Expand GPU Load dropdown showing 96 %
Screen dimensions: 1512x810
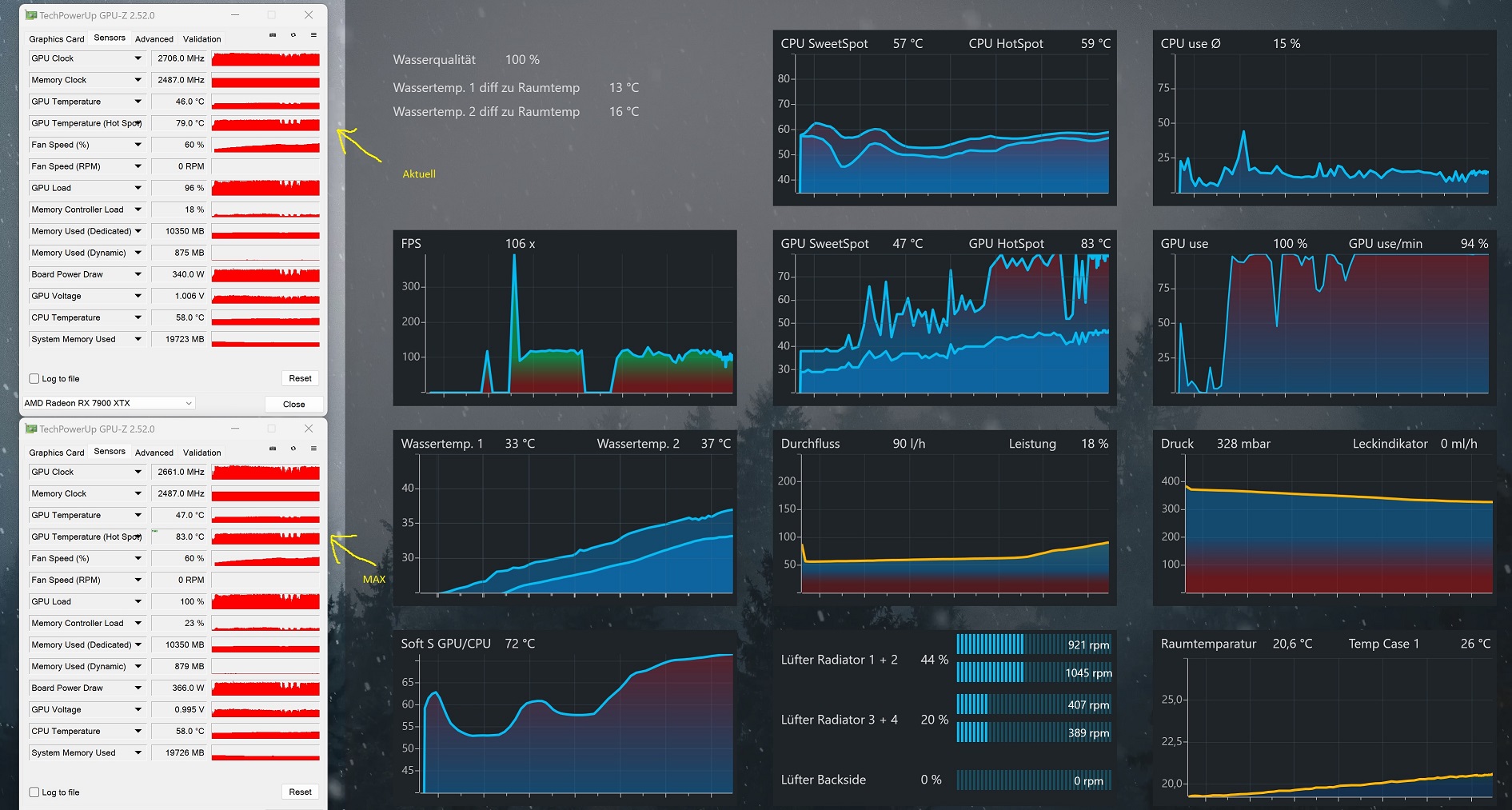(x=138, y=188)
